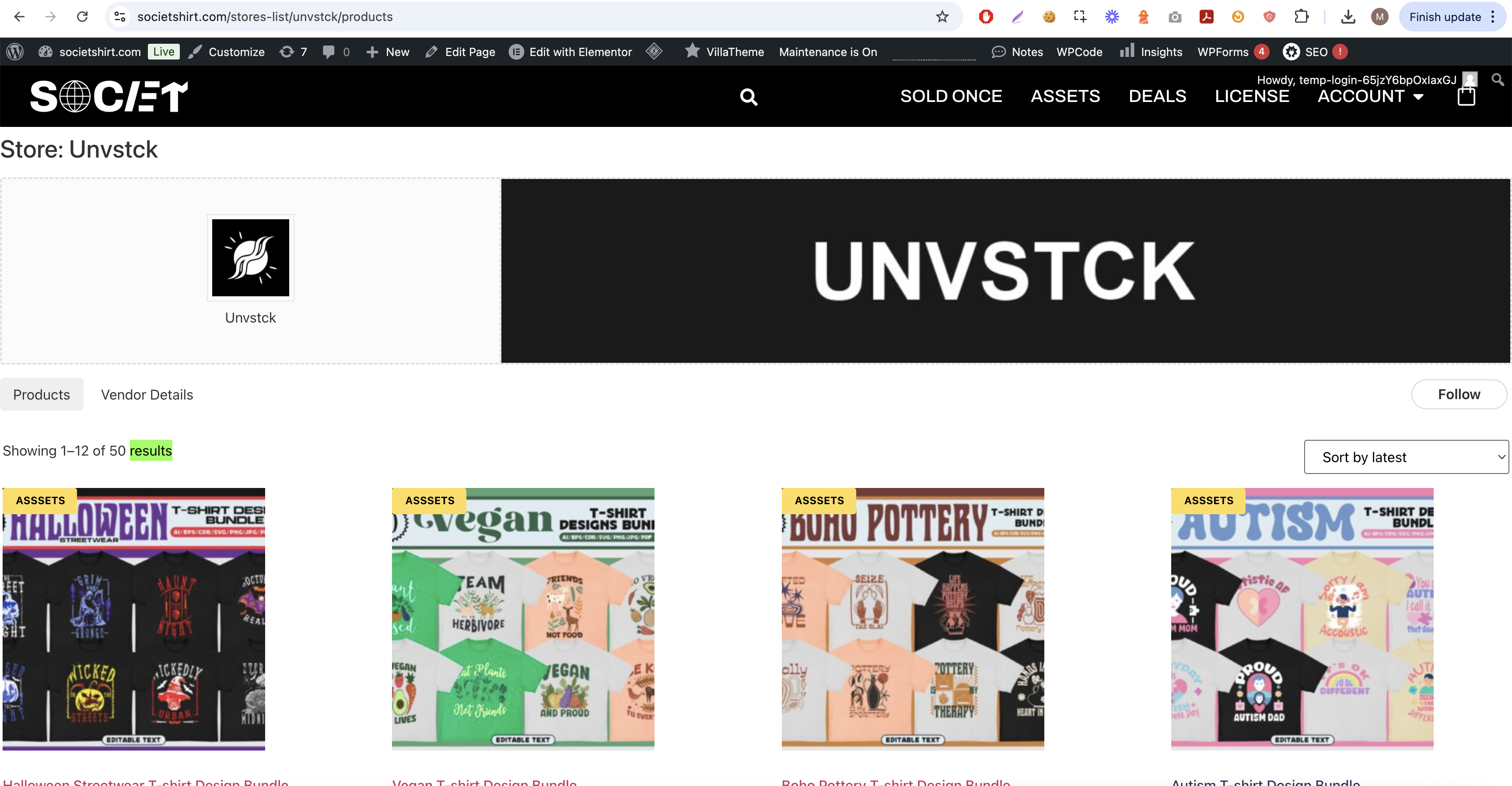Open ASSETS nav item
1512x786 pixels.
[x=1065, y=96]
